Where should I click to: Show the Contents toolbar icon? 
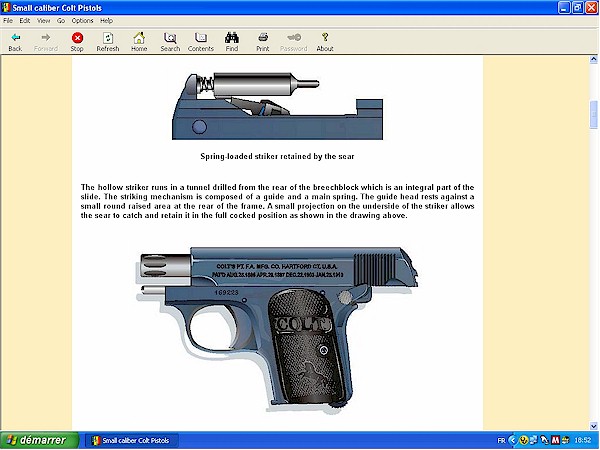[201, 41]
